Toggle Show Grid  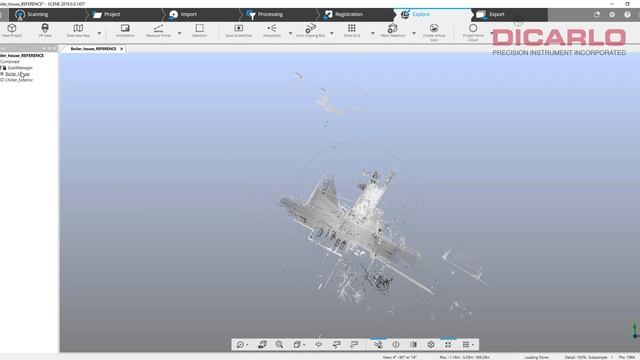coord(351,31)
